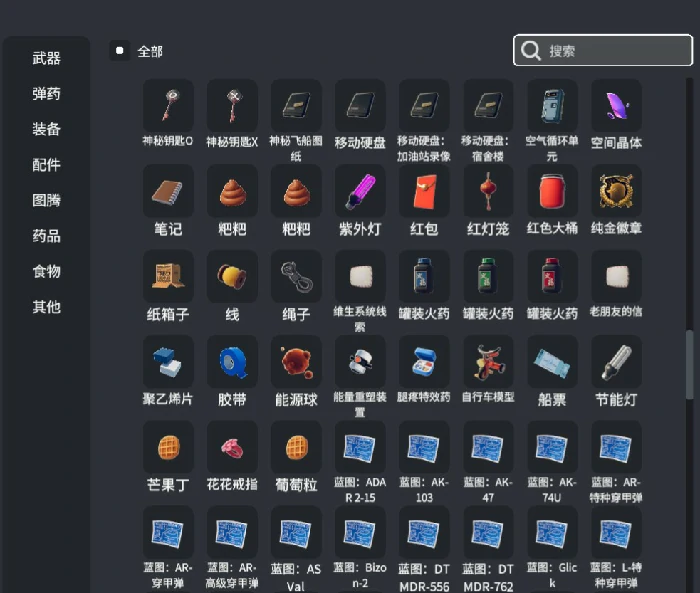The height and width of the screenshot is (593, 700).
Task: Select blueprint 蓝图:DT MDR-556
Action: point(424,532)
